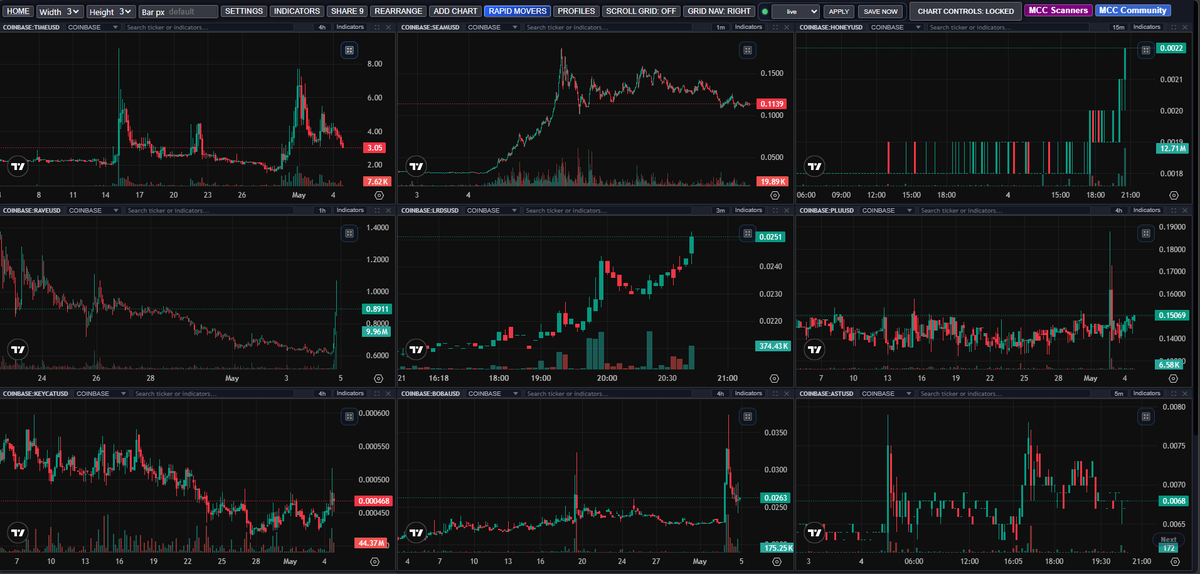The width and height of the screenshot is (1200, 574).
Task: Go to HOME in top bar
Action: pos(17,11)
